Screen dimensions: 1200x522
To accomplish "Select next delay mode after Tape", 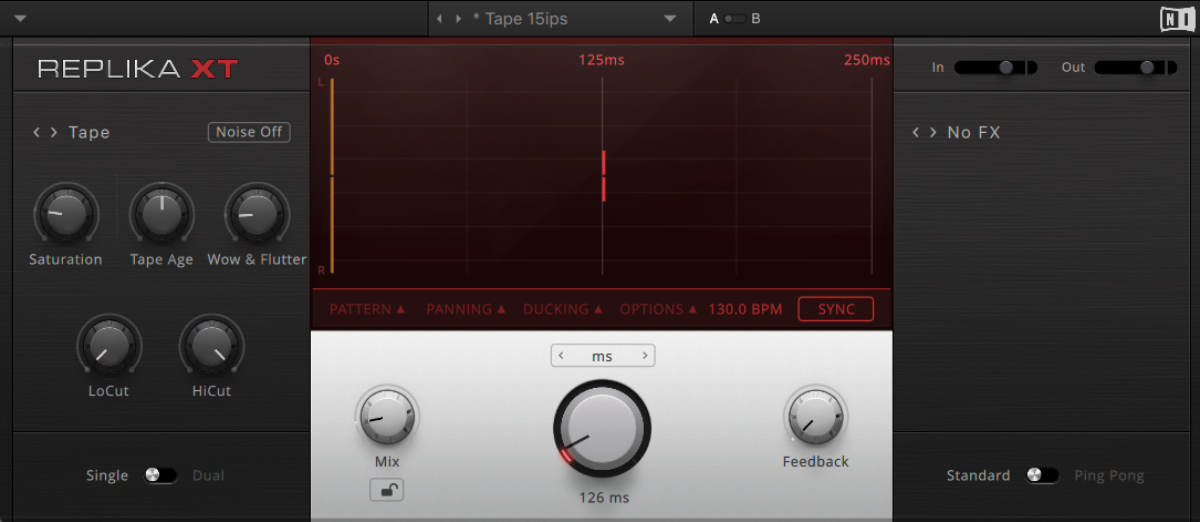I will [54, 132].
